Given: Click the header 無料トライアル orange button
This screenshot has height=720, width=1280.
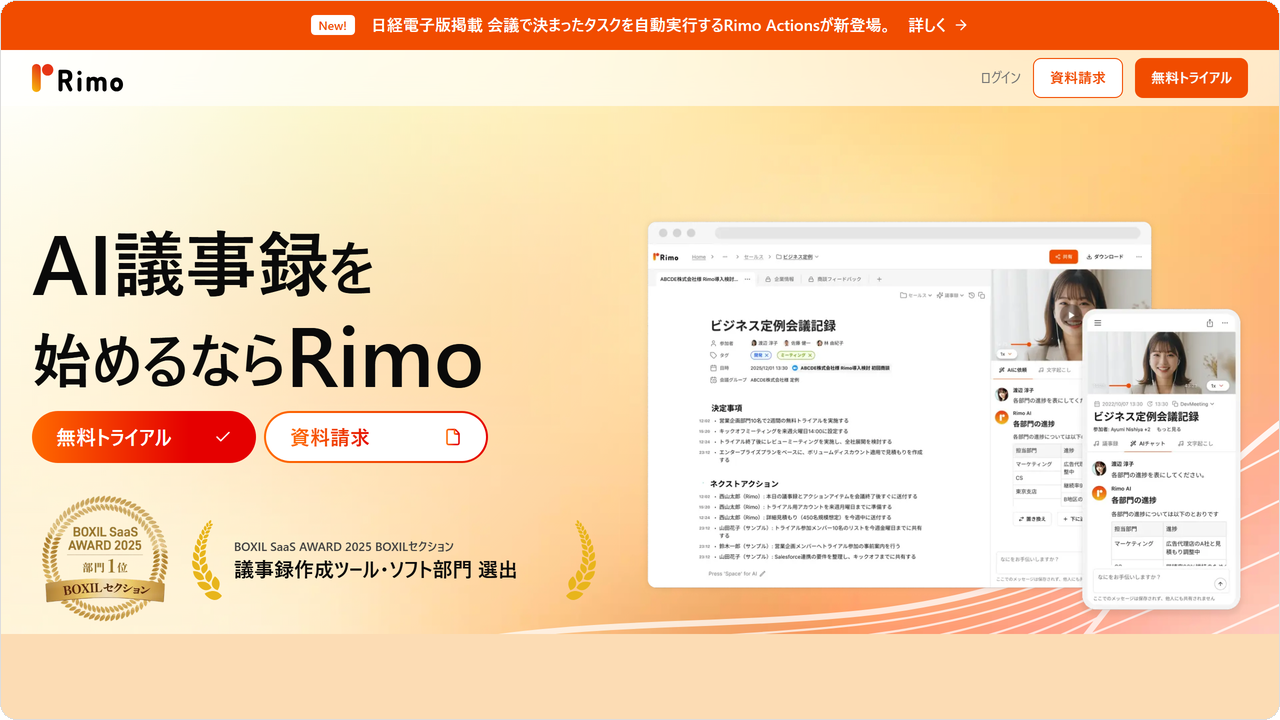Looking at the screenshot, I should tap(1191, 78).
